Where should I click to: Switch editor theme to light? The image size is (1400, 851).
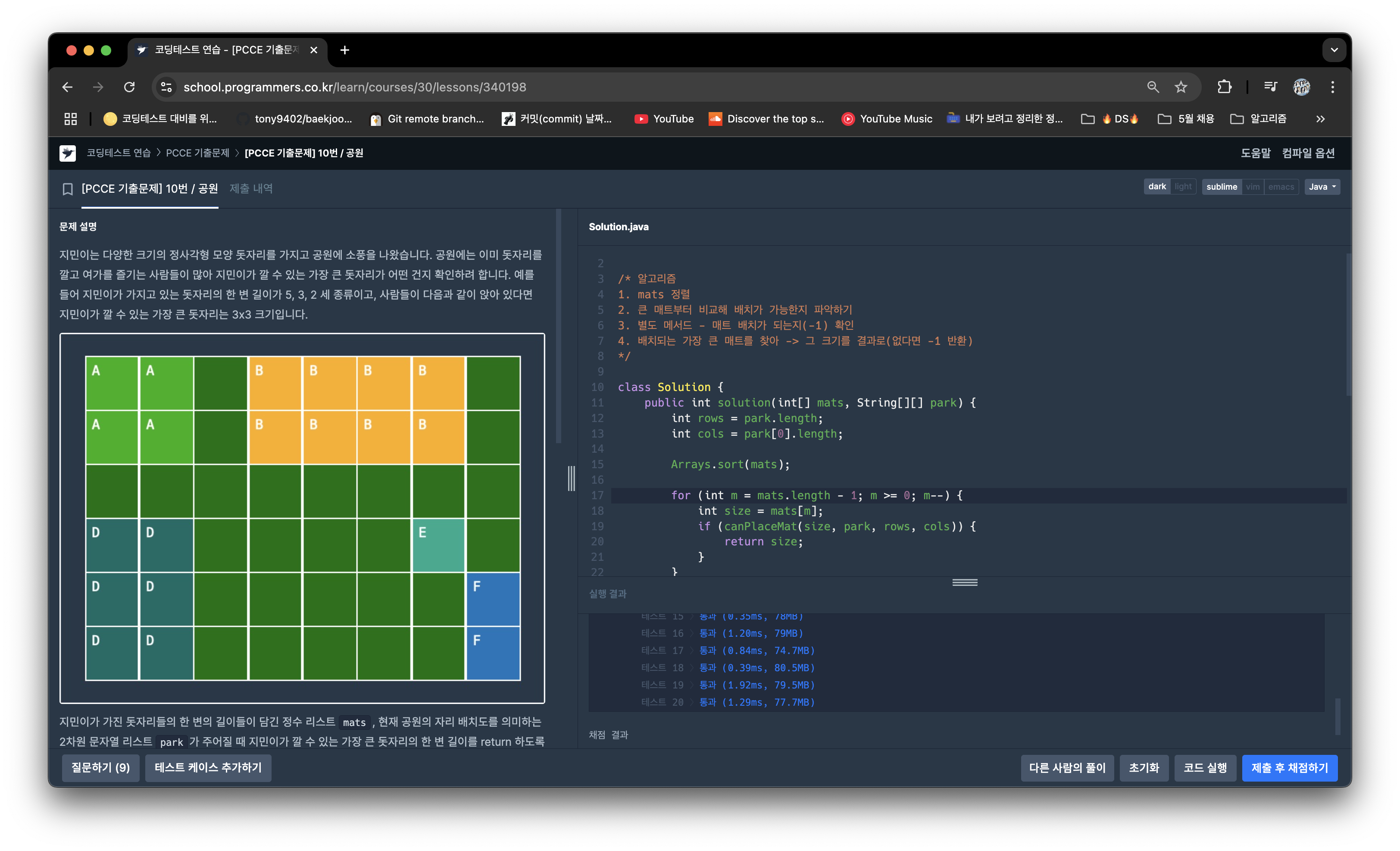tap(1183, 186)
